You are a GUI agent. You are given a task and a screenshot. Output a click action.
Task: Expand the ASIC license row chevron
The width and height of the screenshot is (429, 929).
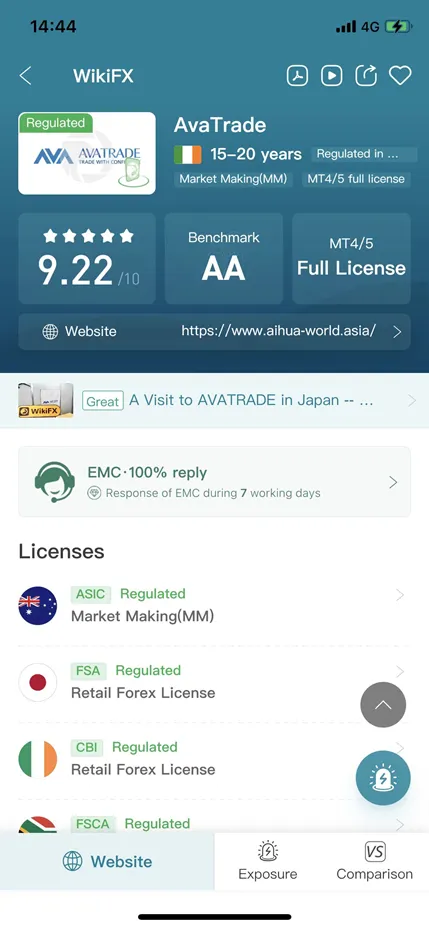400,595
